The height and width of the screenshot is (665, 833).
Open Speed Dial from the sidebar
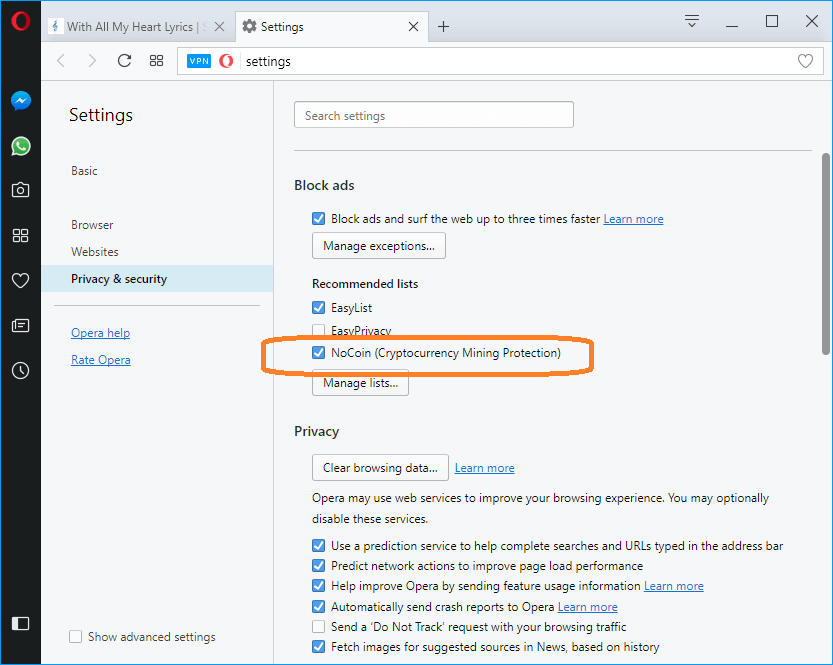(x=21, y=235)
